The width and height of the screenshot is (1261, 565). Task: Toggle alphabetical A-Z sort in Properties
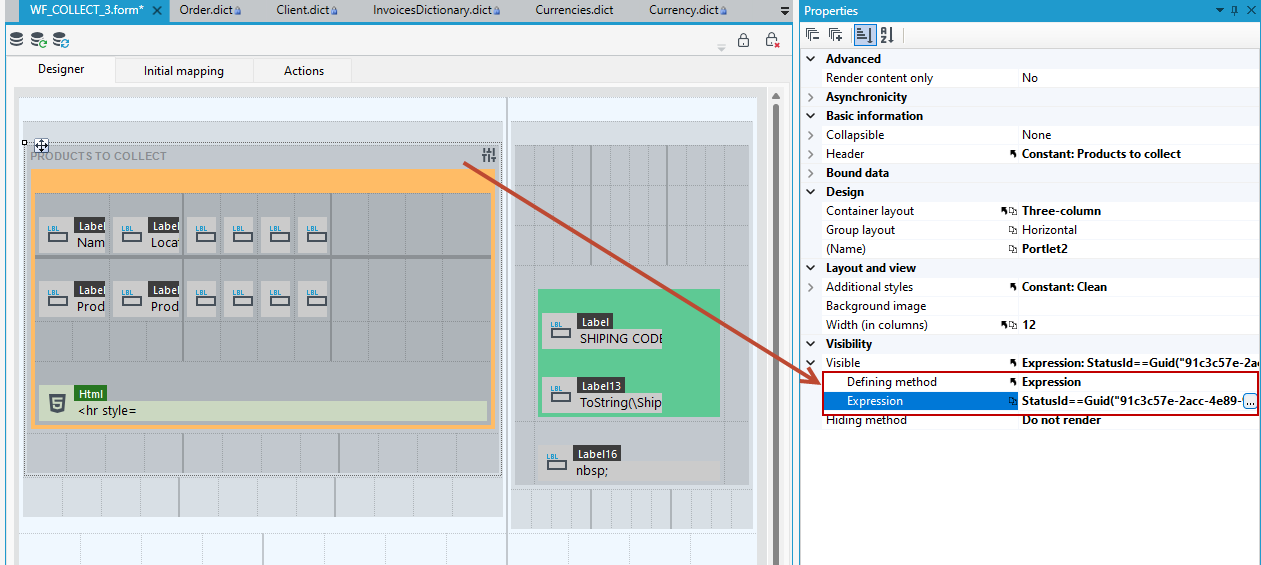click(x=887, y=35)
